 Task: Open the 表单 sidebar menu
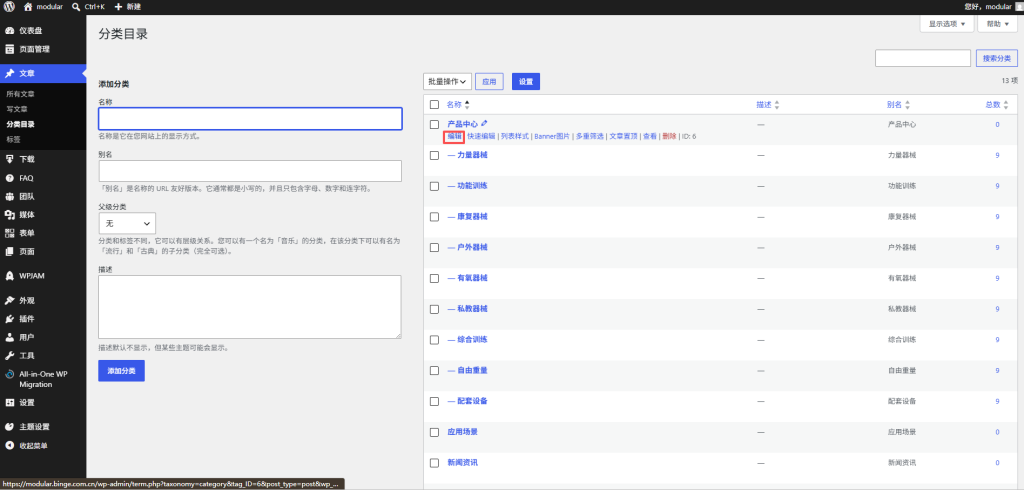coord(43,233)
